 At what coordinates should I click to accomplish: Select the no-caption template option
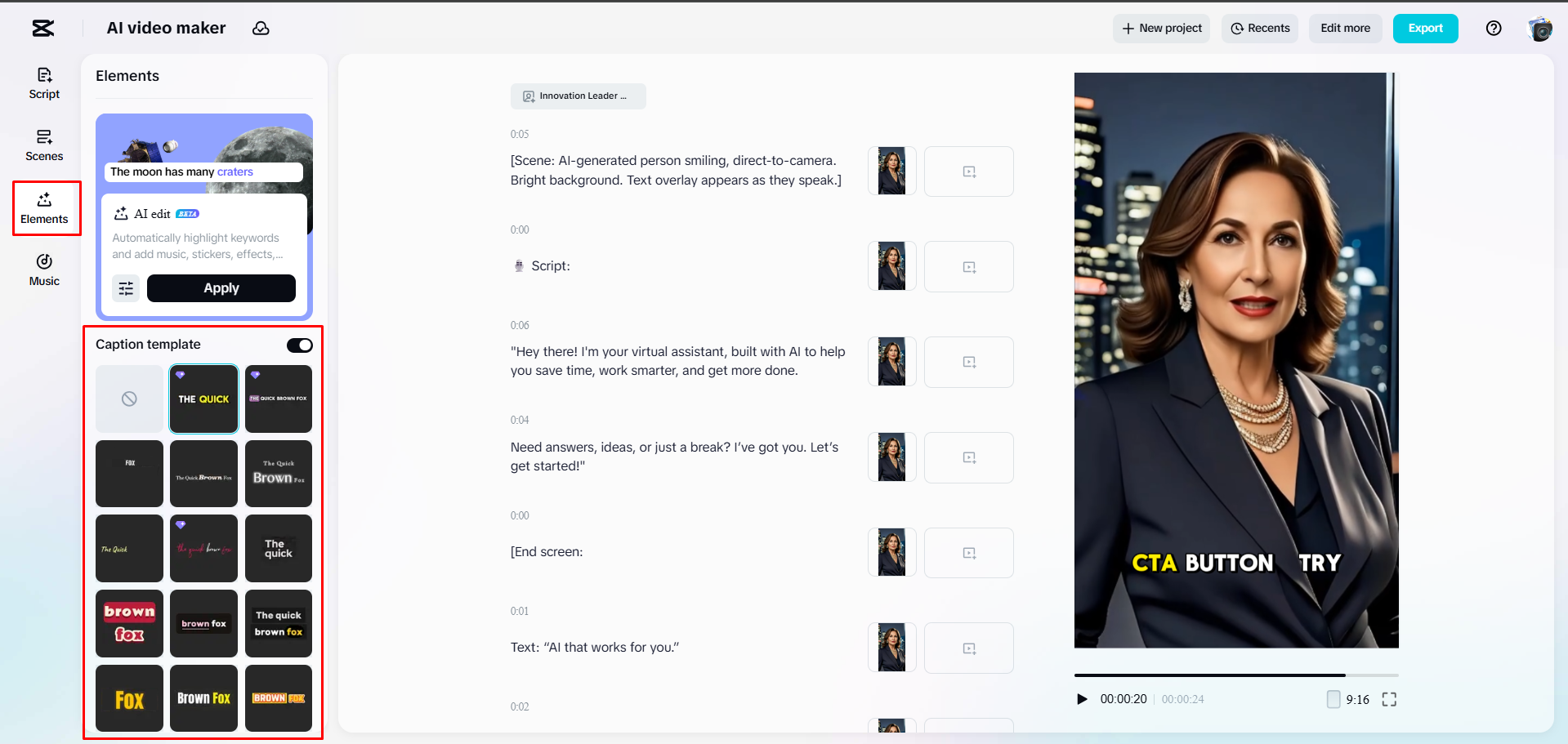pos(129,399)
